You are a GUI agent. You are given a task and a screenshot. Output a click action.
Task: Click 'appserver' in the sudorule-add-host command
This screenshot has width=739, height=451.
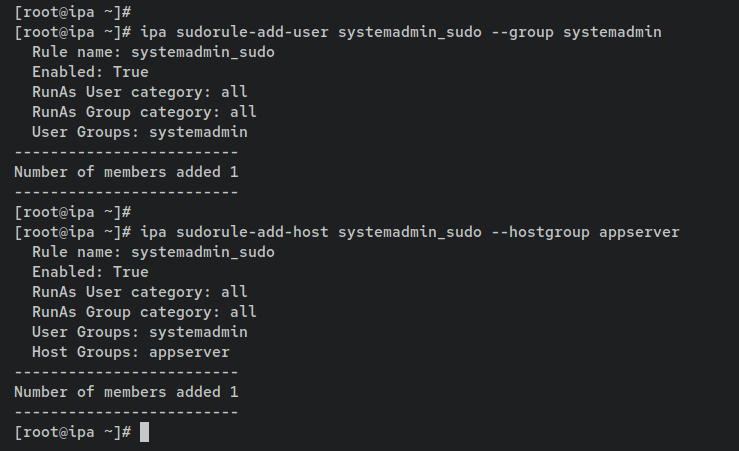pyautogui.click(x=639, y=232)
